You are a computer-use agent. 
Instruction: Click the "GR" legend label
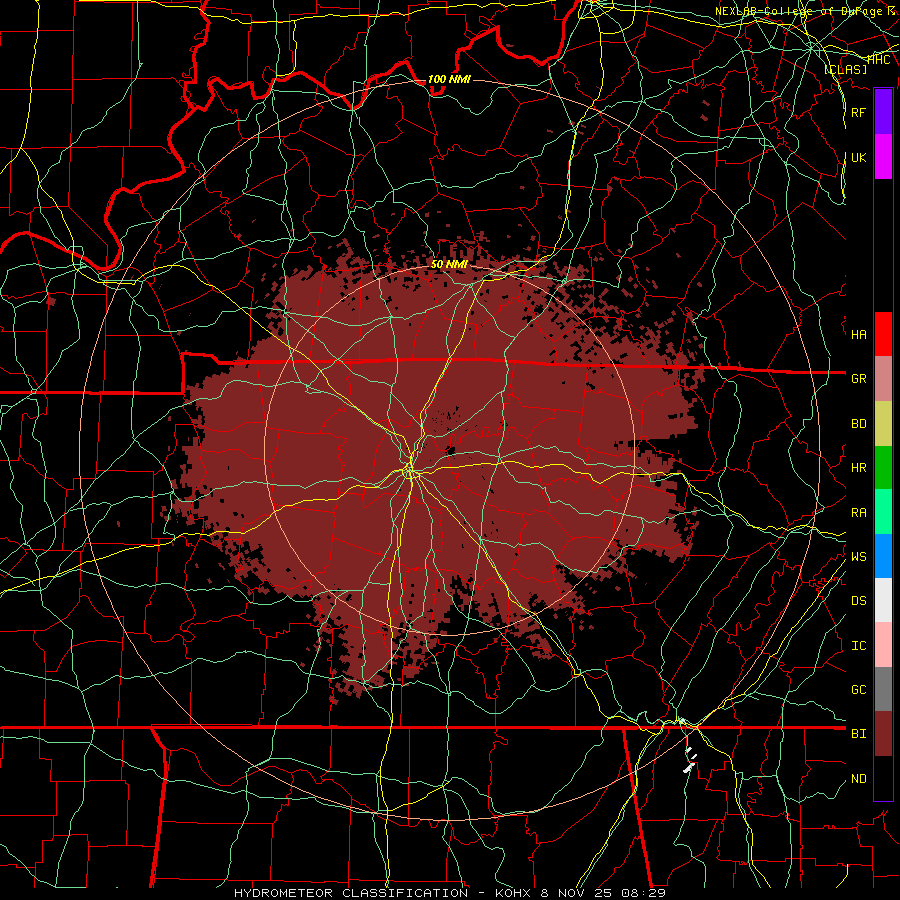point(859,379)
